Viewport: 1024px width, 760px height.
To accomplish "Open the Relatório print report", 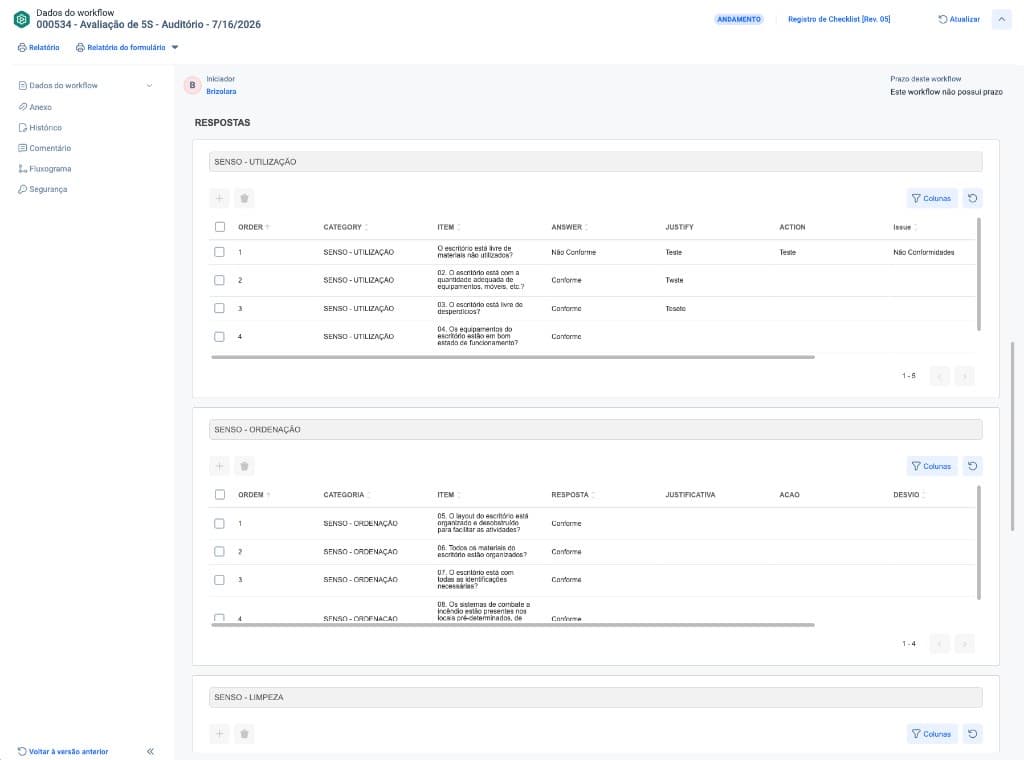I will coord(39,48).
